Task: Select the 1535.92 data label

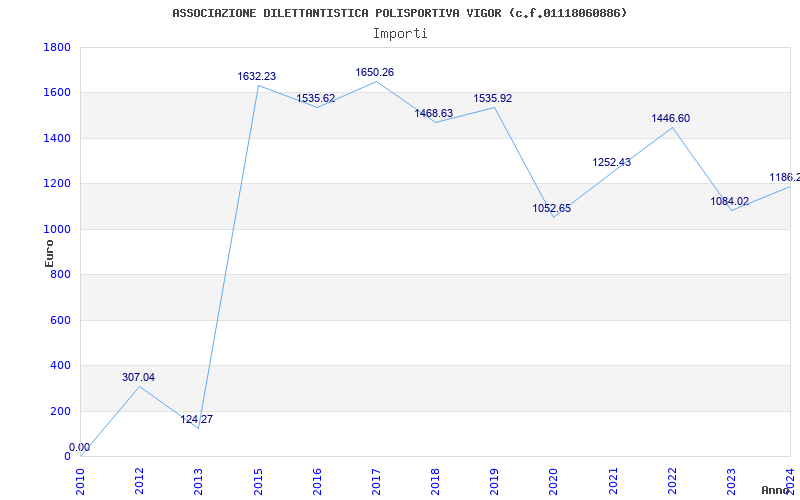Action: [493, 98]
